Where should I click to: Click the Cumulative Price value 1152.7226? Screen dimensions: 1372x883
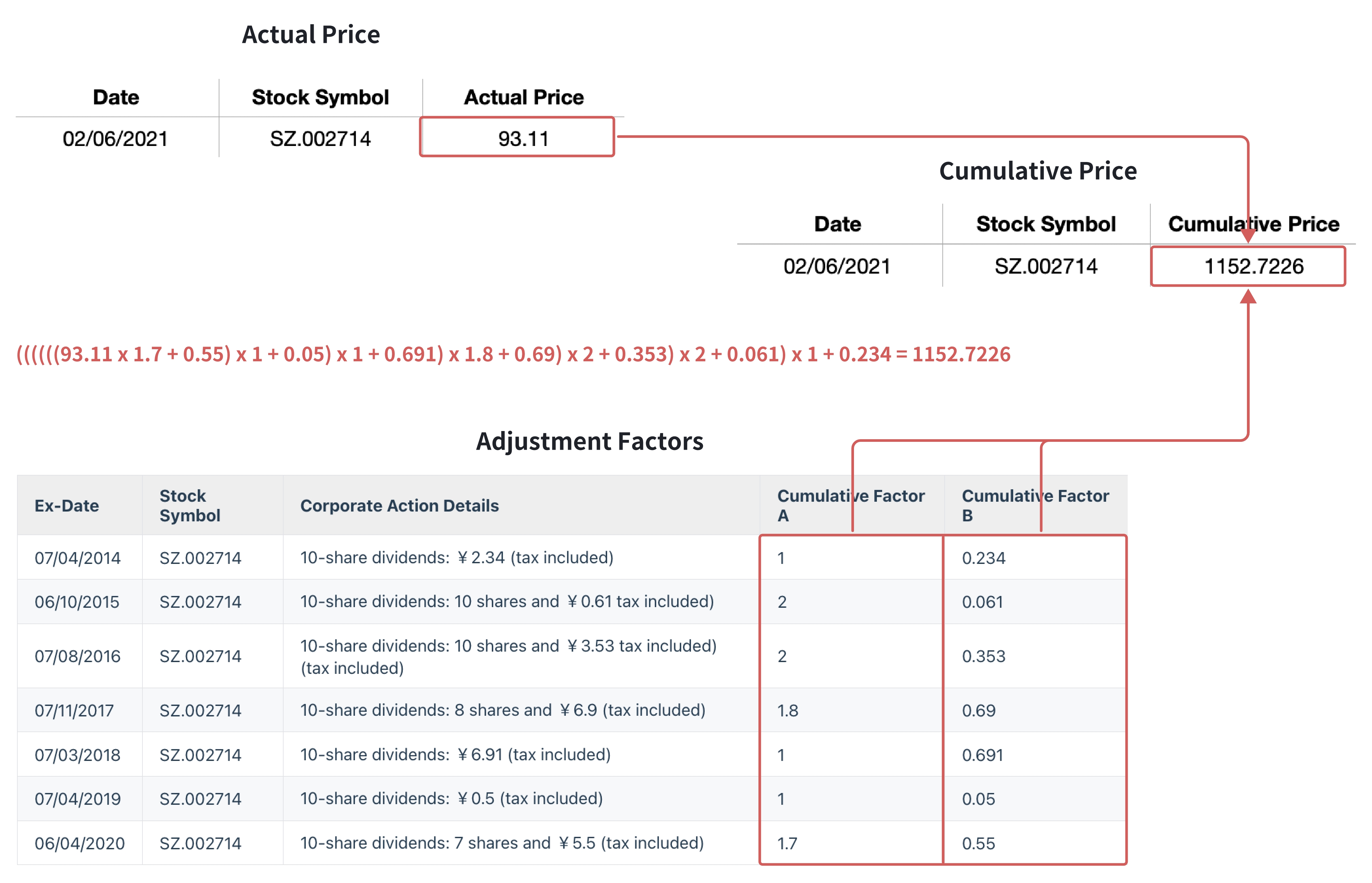tap(1253, 266)
